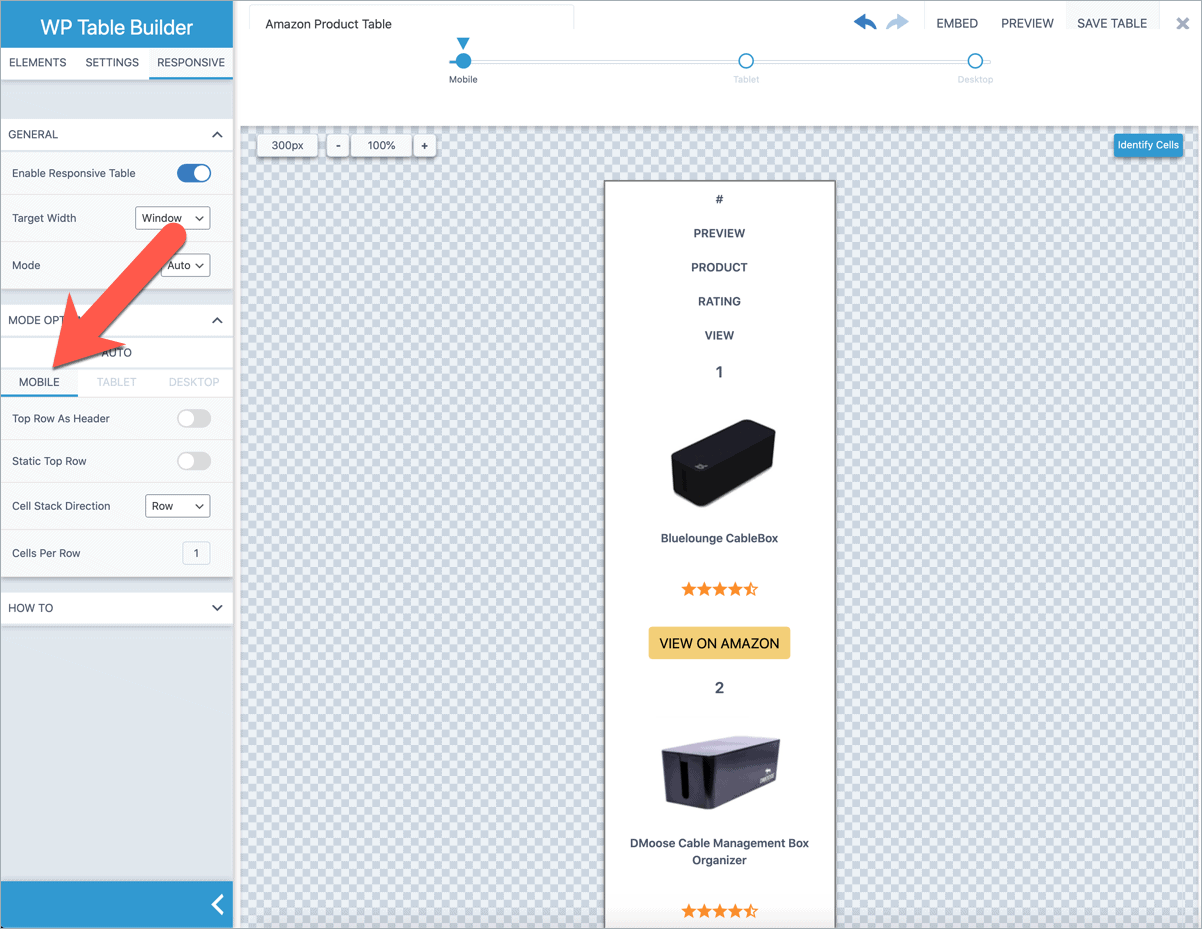1202x929 pixels.
Task: Open the Cell Stack Direction dropdown
Action: tap(177, 506)
